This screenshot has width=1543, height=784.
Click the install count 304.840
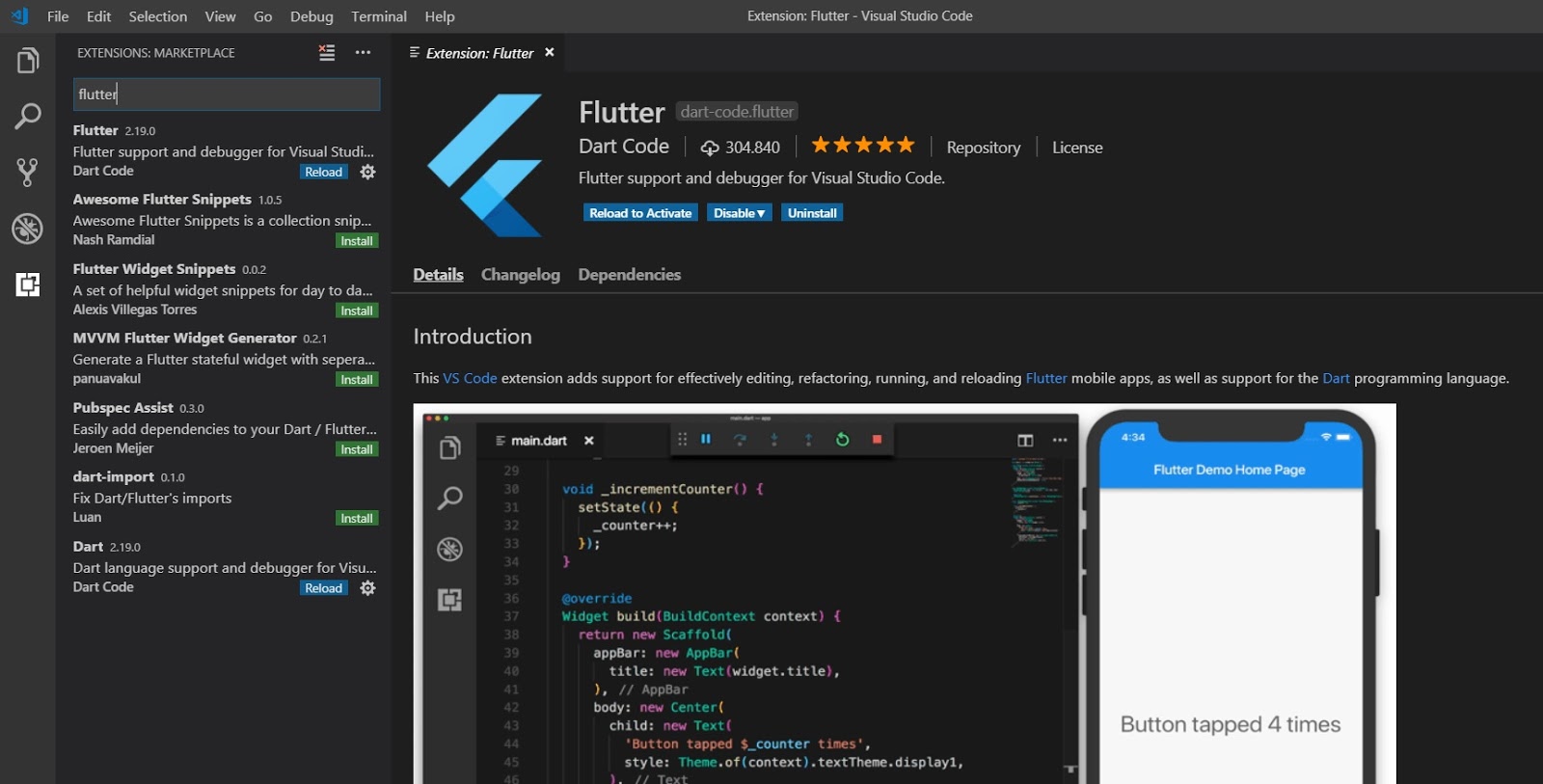(x=740, y=148)
